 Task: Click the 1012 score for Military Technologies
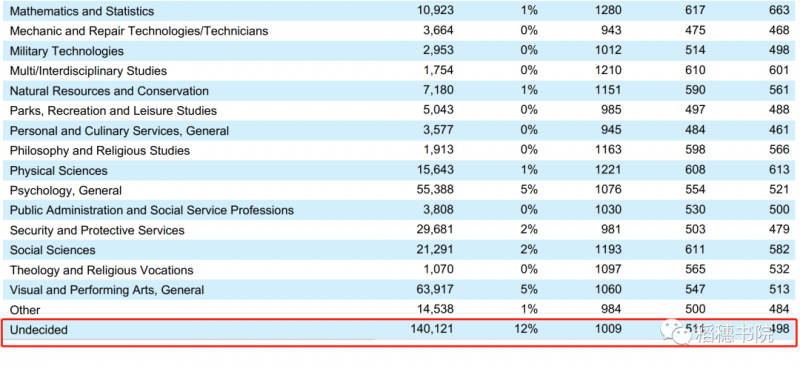[608, 51]
